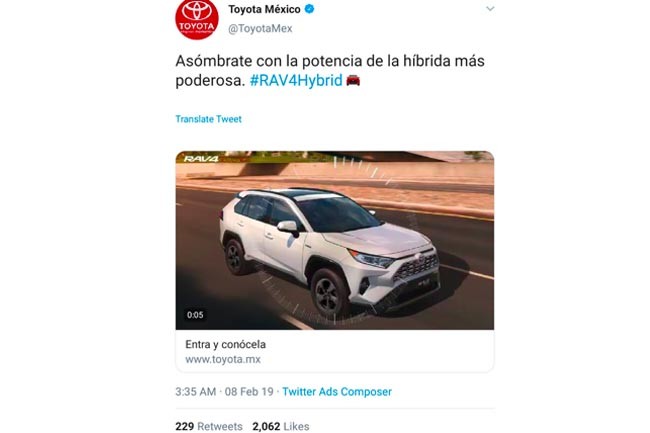Screen dimensions: 650x433
Task: Click the red car emoji
Action: pos(353,80)
